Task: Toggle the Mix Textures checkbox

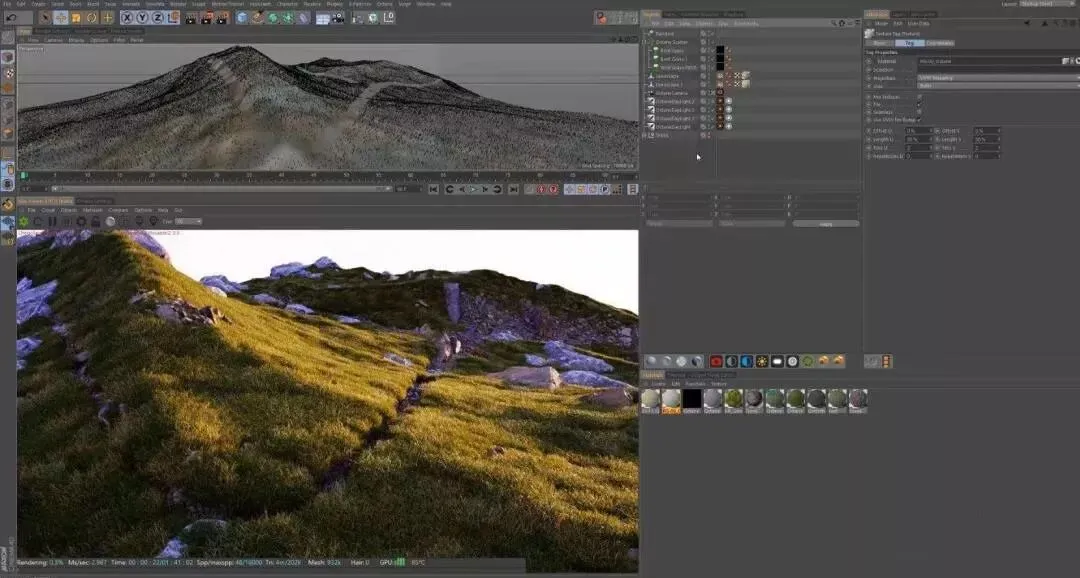Action: (919, 96)
